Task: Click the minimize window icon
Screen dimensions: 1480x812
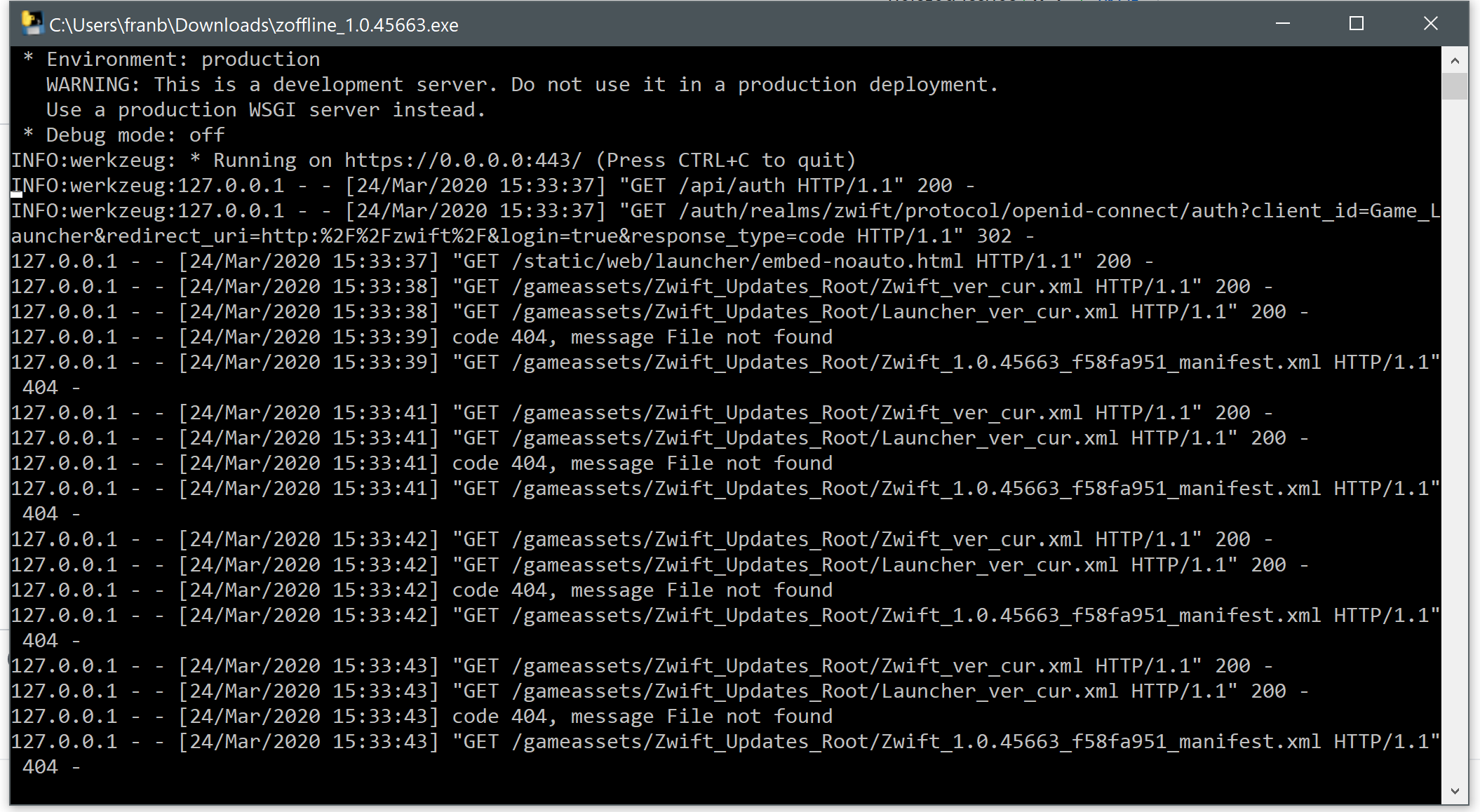Action: (1282, 23)
